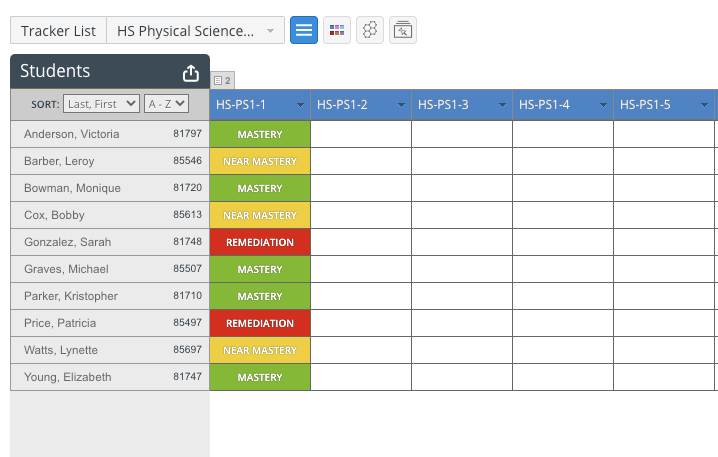Click Michael Graves's MASTERY cell
718x457 pixels.
(260, 269)
